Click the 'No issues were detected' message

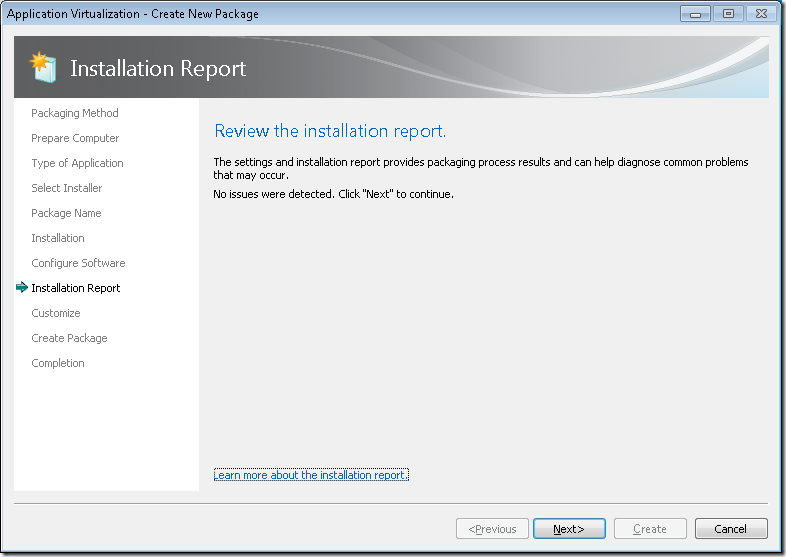[x=333, y=194]
